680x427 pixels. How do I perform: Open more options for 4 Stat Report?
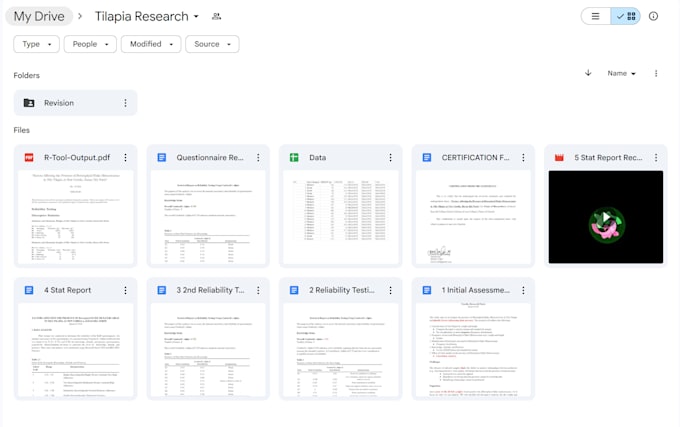125,290
